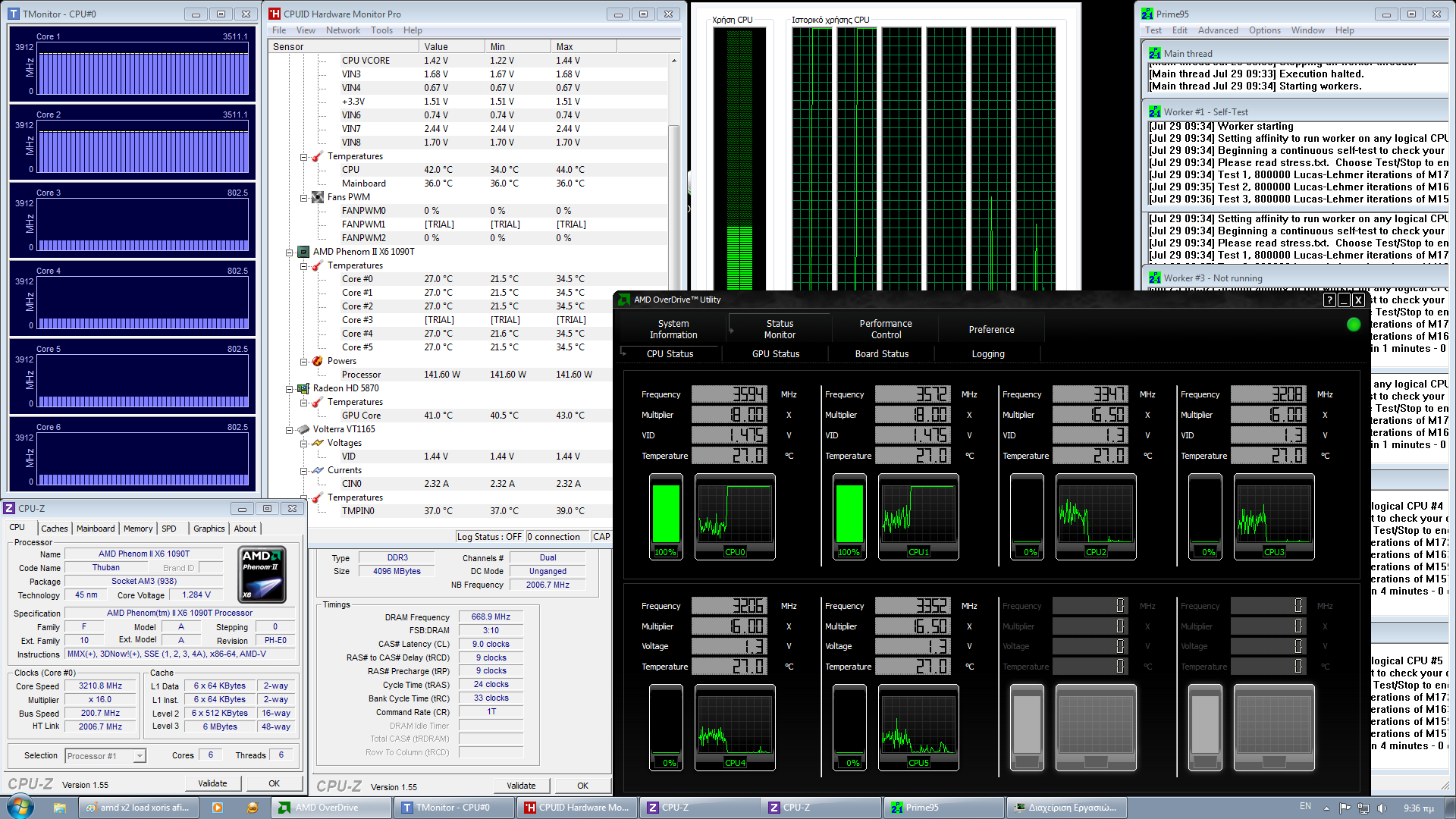This screenshot has height=819, width=1456.
Task: Collapse the AMD Phenom II X6 1090T node
Action: (x=289, y=253)
